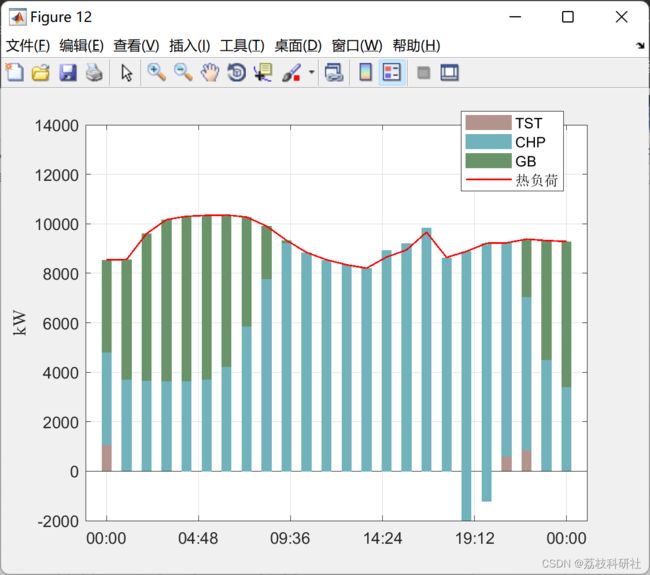Close the Figure 12 window

621,17
